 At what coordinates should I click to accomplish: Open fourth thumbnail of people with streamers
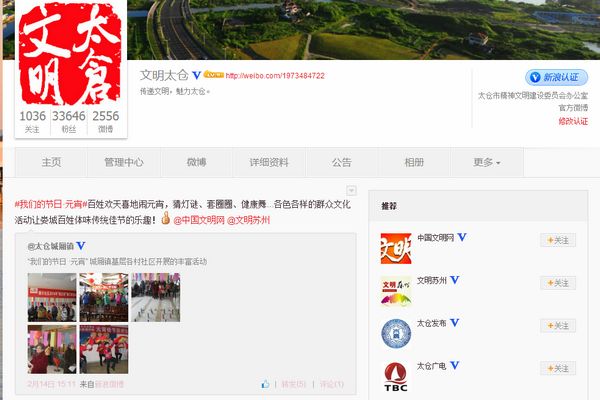pos(52,349)
